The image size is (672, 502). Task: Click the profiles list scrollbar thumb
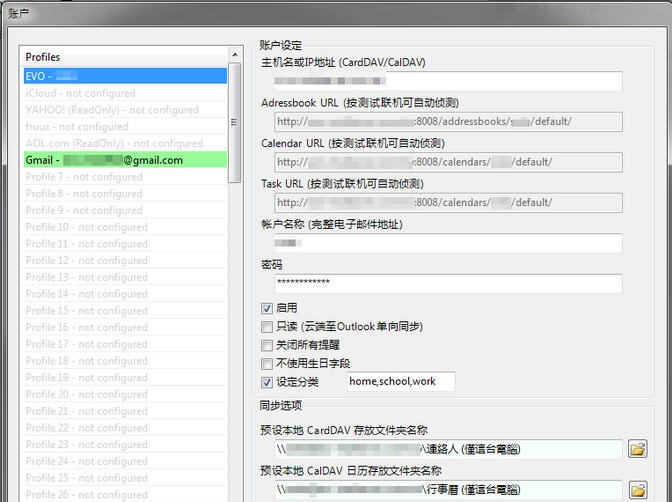tap(234, 123)
